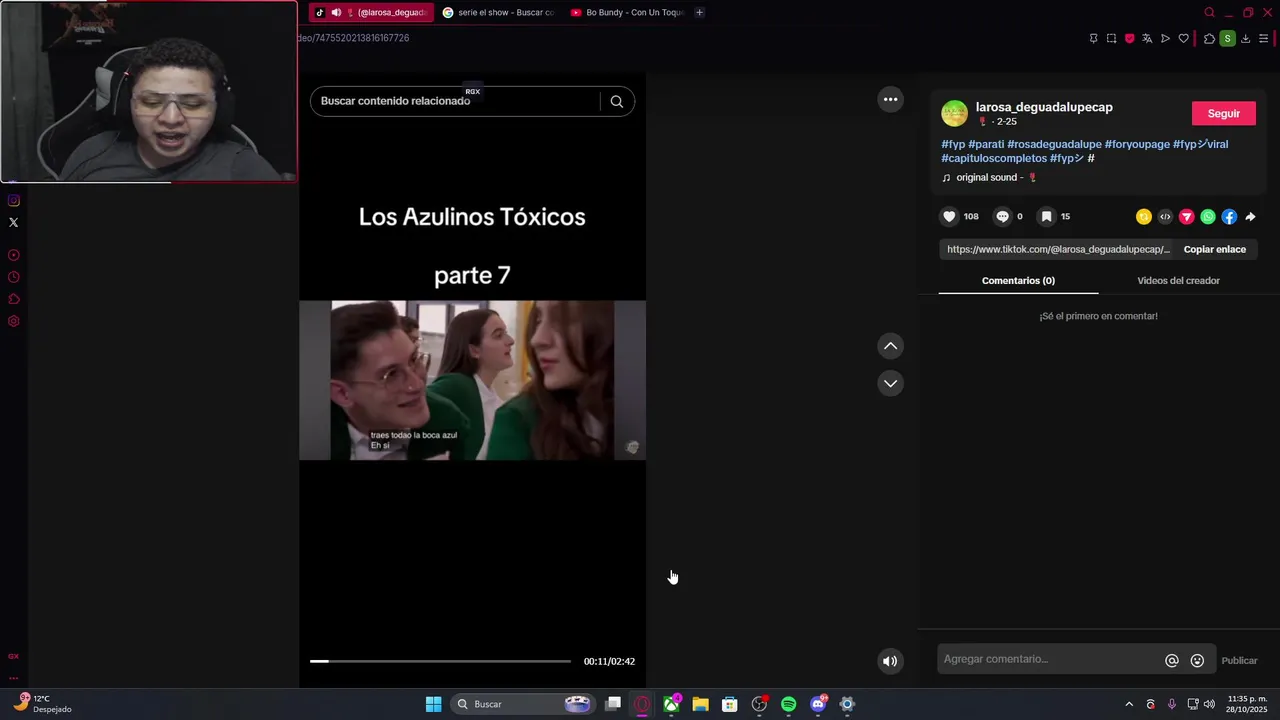
Task: Show hidden system tray icons chevron
Action: 1129,704
